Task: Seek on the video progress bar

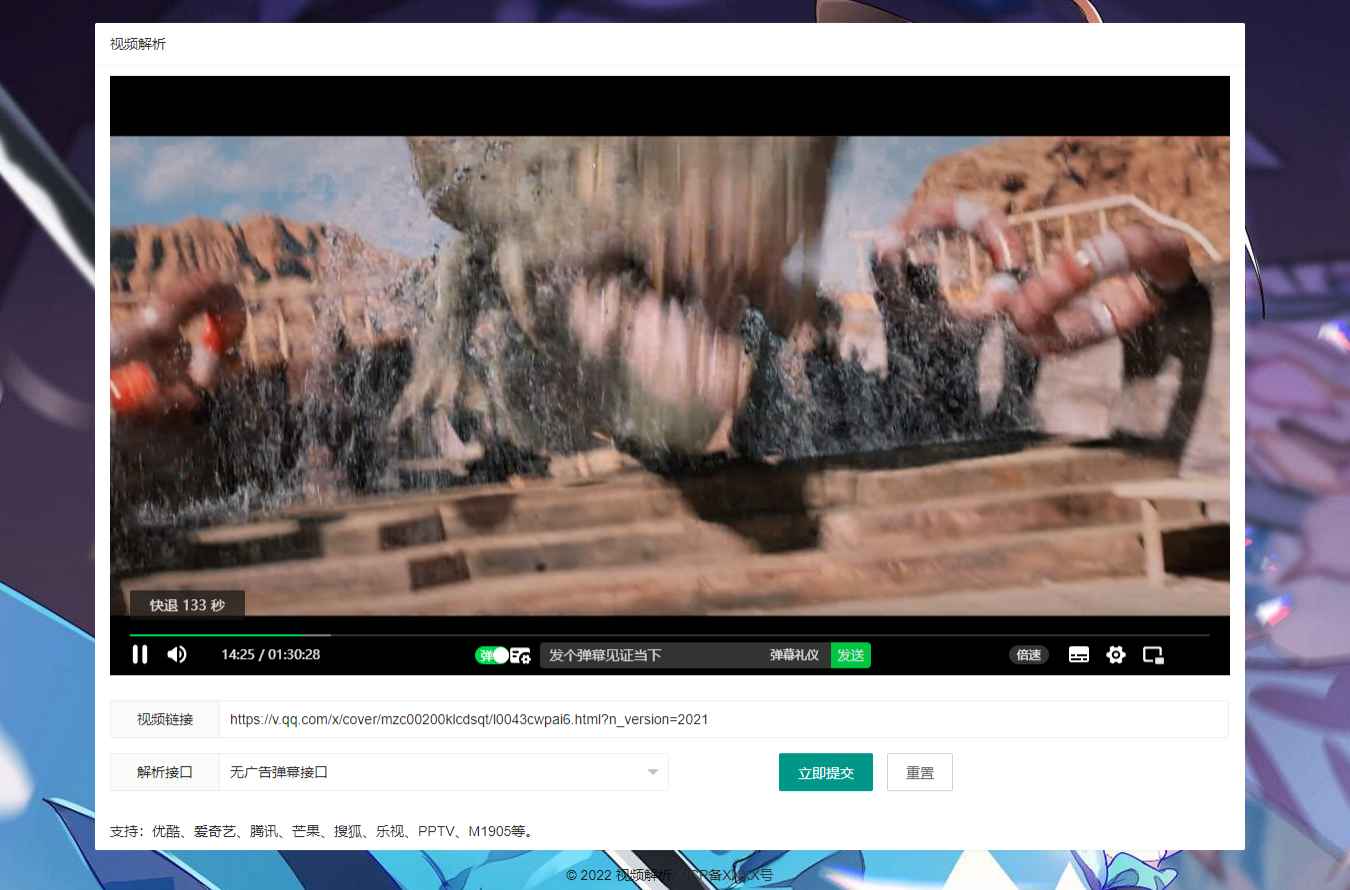Action: (669, 635)
